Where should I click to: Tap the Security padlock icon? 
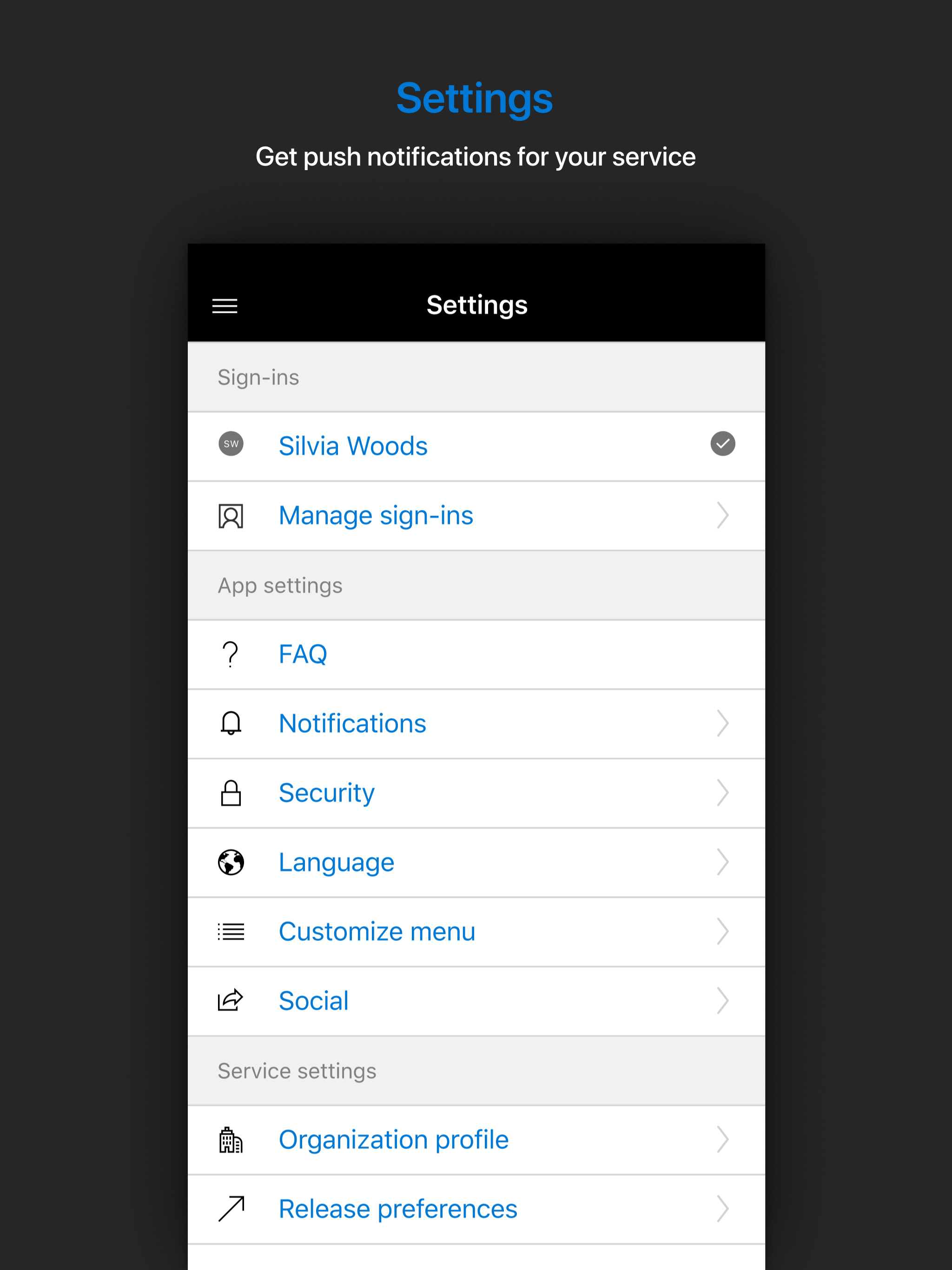231,793
